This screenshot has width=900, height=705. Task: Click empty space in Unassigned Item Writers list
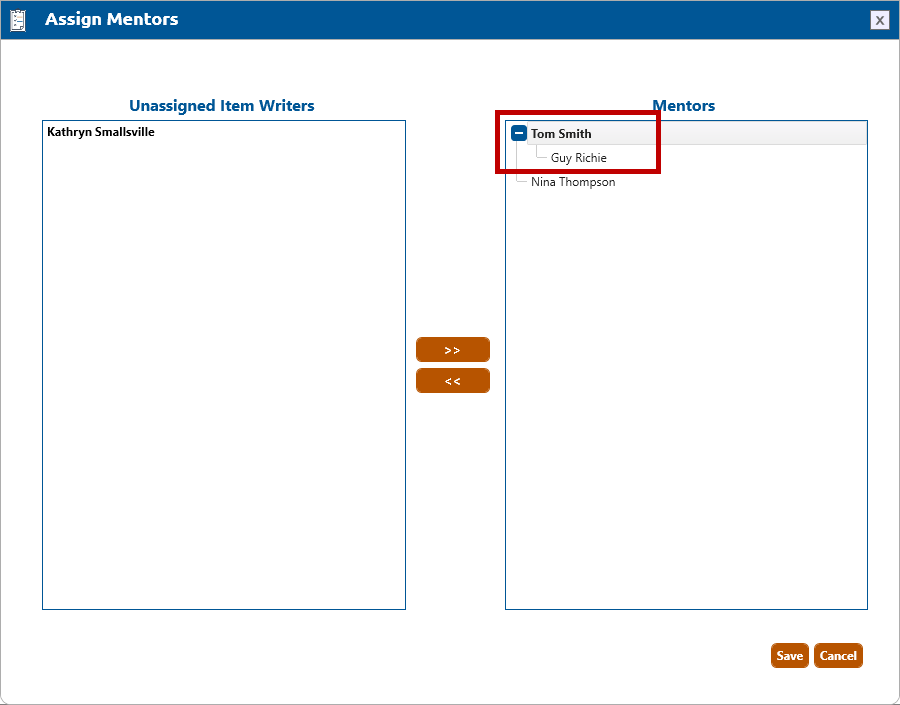(x=223, y=380)
